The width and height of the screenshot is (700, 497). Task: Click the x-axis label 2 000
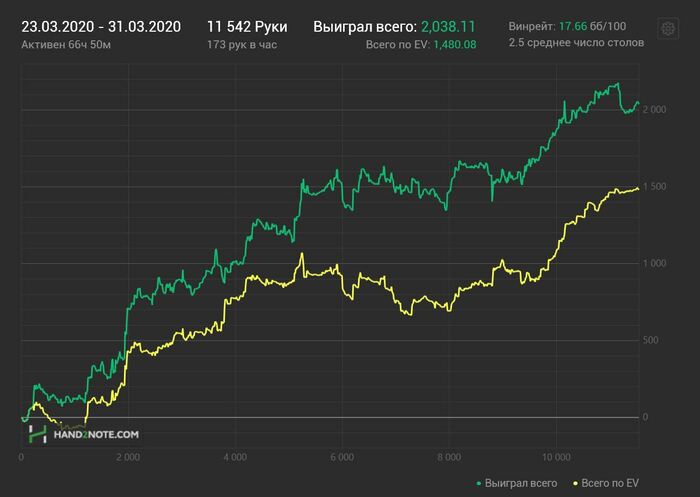pyautogui.click(x=128, y=457)
